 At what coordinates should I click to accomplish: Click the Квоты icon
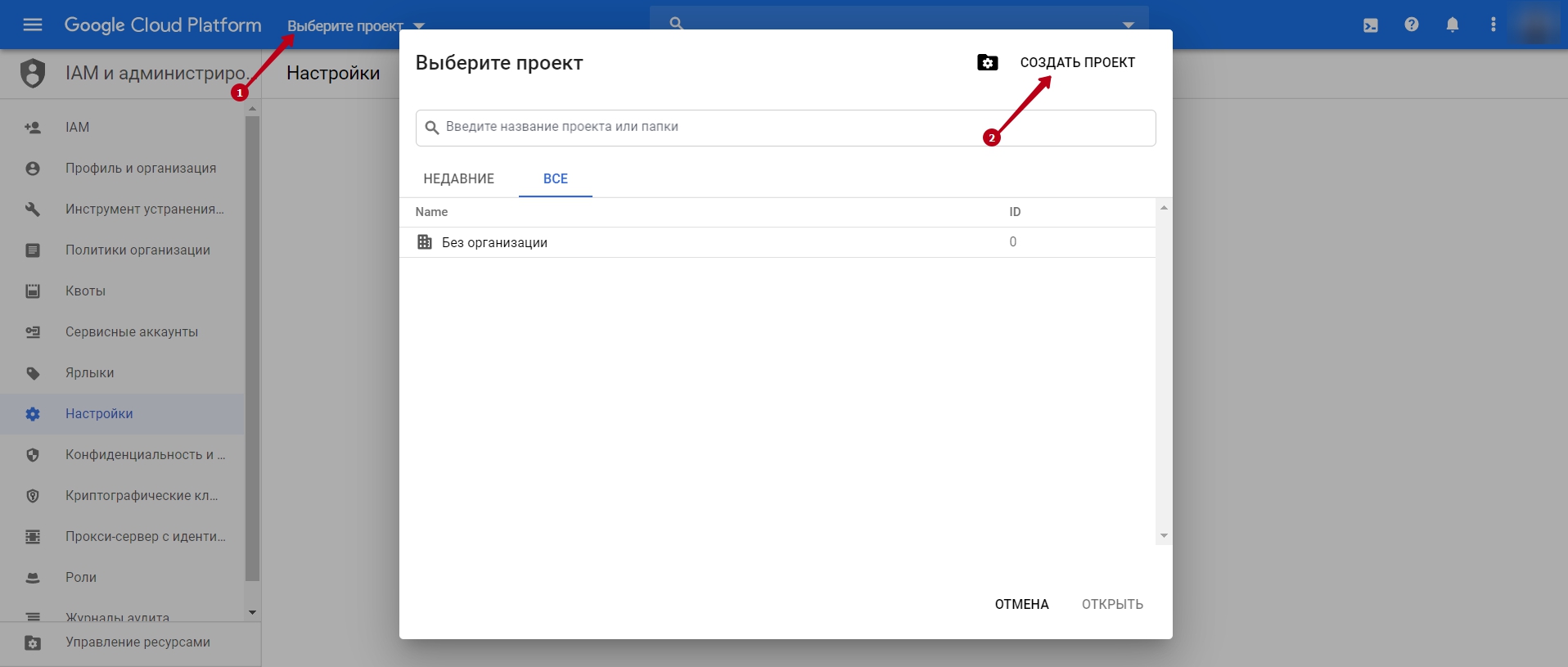33,291
